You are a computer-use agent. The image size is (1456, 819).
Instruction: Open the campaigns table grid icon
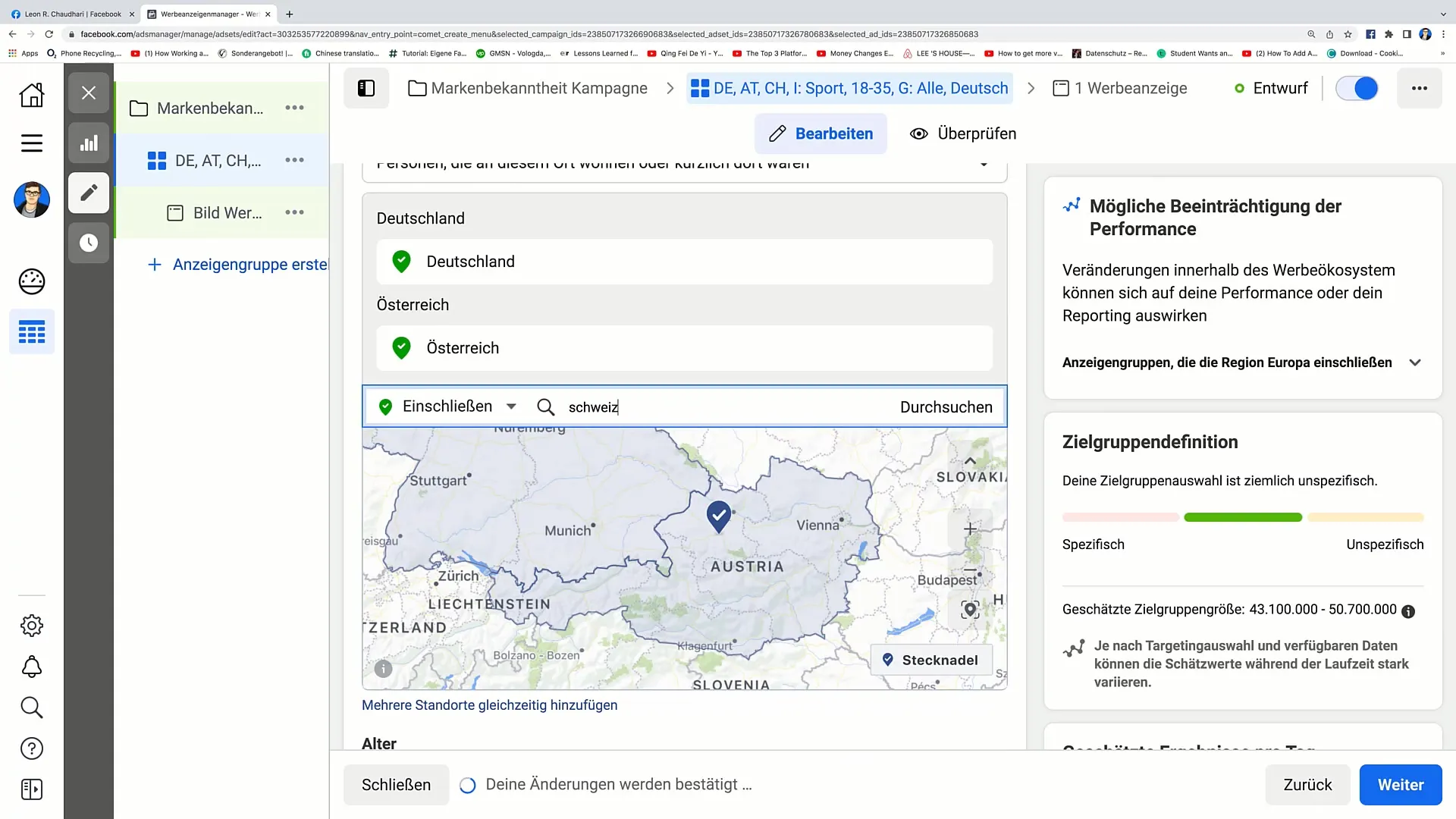tap(32, 332)
